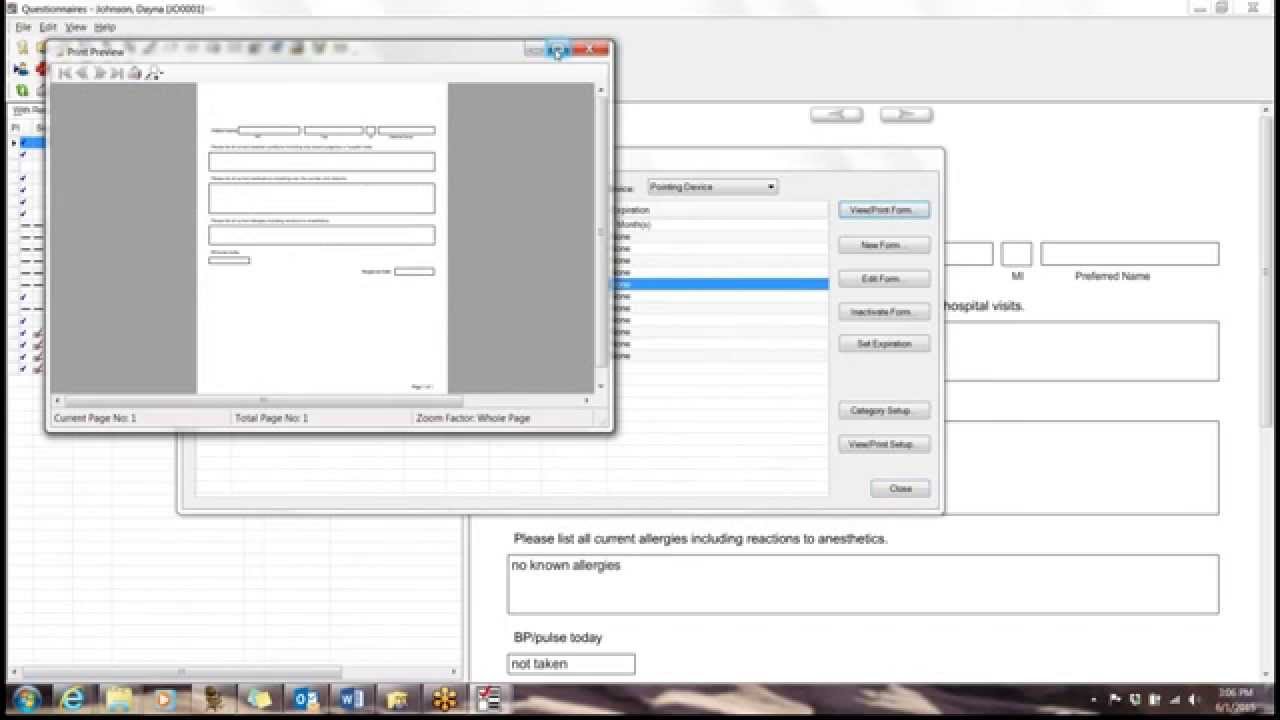This screenshot has width=1280, height=720.
Task: Click the Expiration column header
Action: pyautogui.click(x=720, y=210)
